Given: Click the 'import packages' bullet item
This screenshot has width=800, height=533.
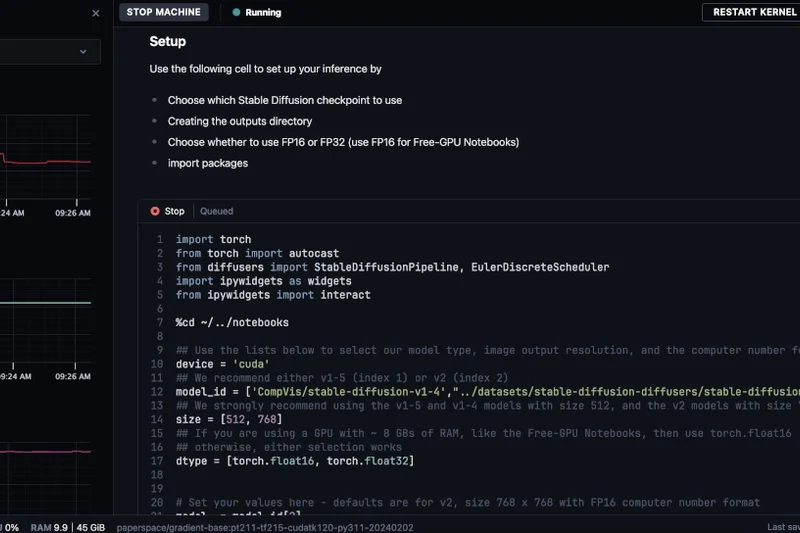Looking at the screenshot, I should [208, 163].
